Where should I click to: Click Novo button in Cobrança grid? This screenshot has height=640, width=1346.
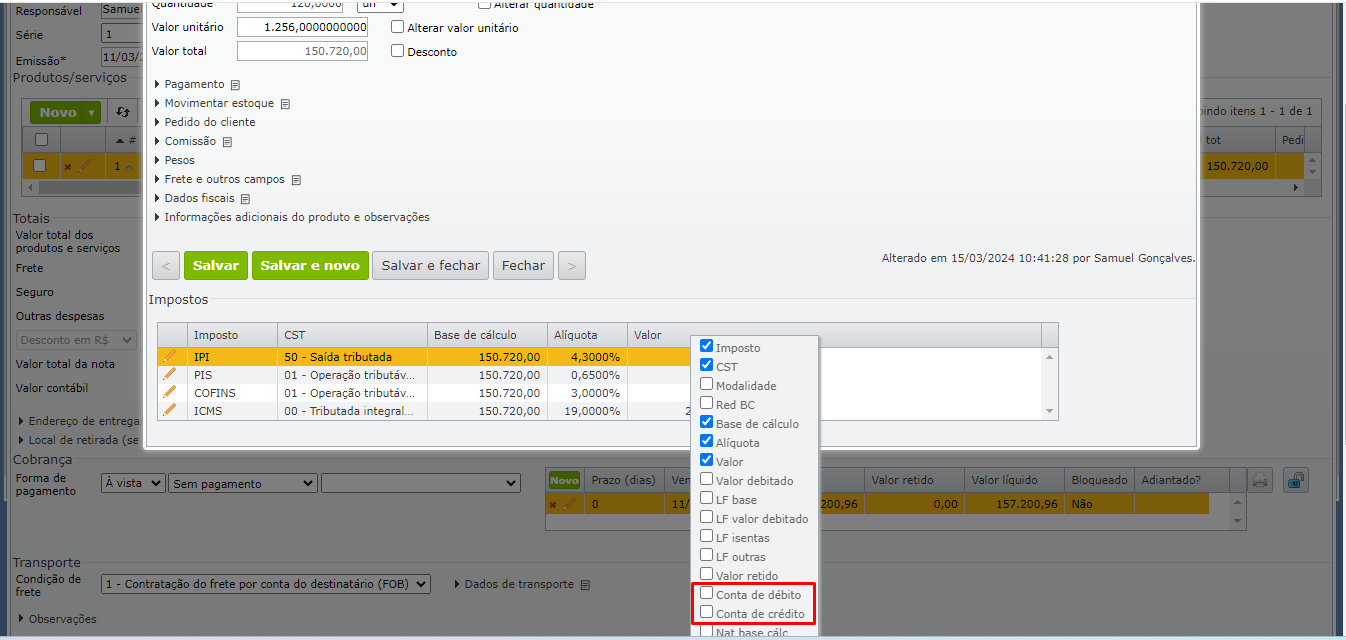564,481
